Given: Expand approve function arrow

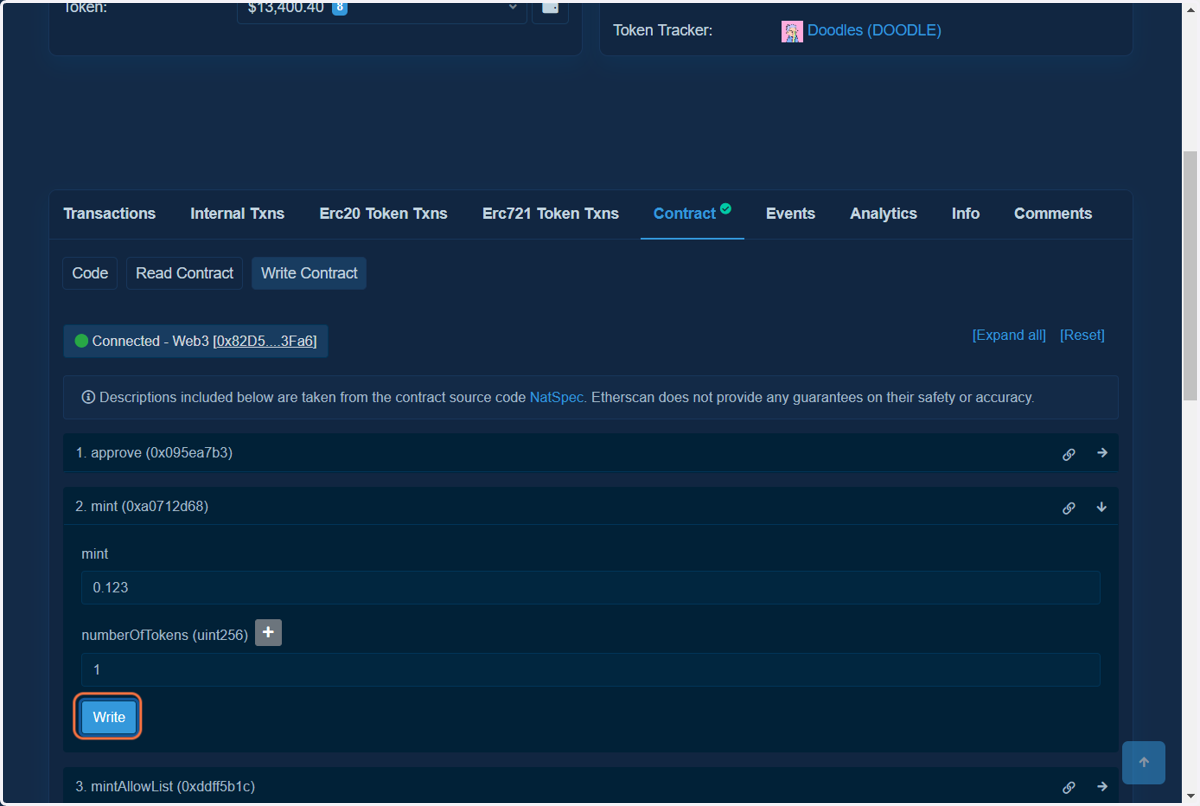Looking at the screenshot, I should tap(1102, 453).
